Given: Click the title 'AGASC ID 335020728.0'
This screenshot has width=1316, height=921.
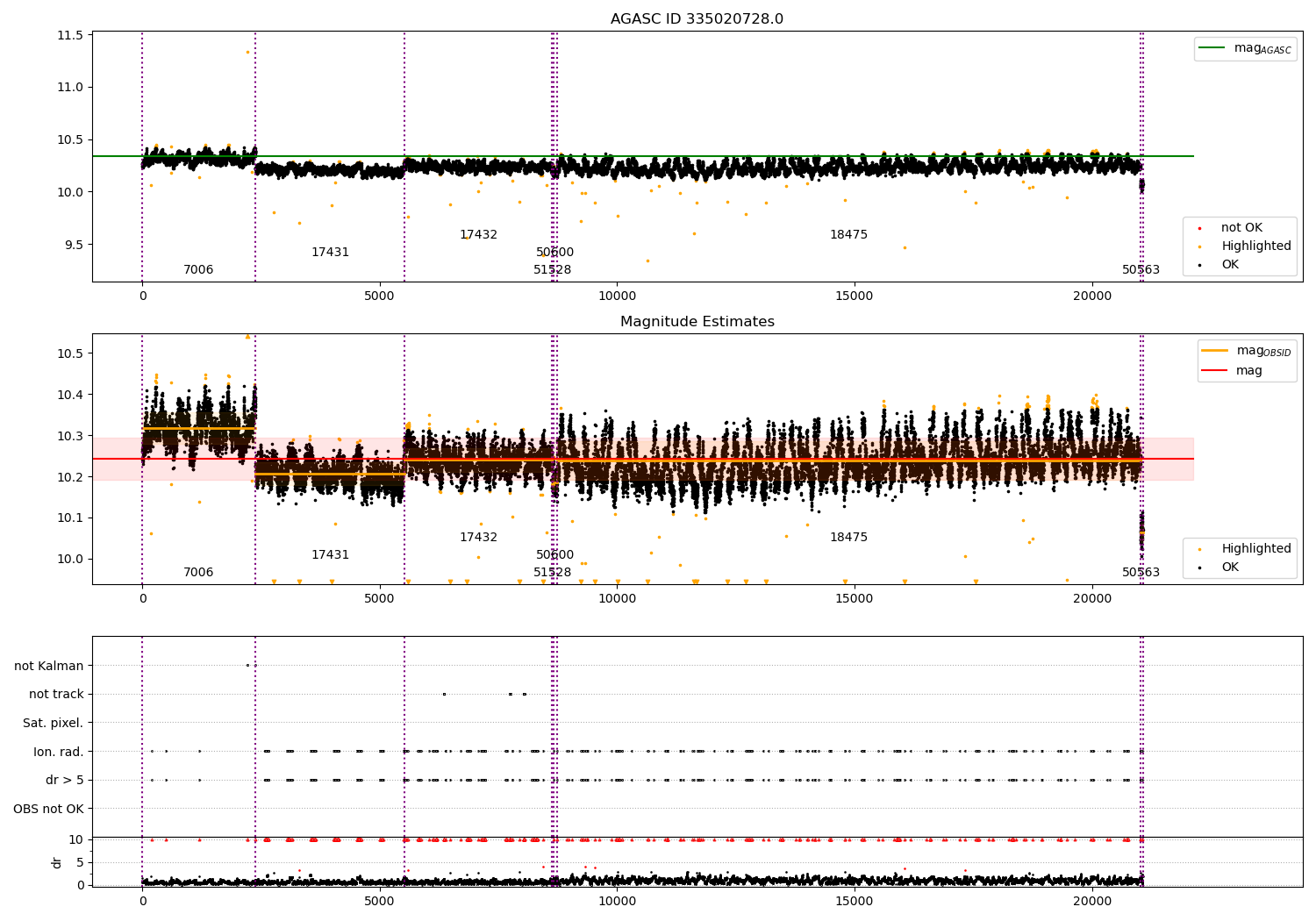Looking at the screenshot, I should pos(697,19).
